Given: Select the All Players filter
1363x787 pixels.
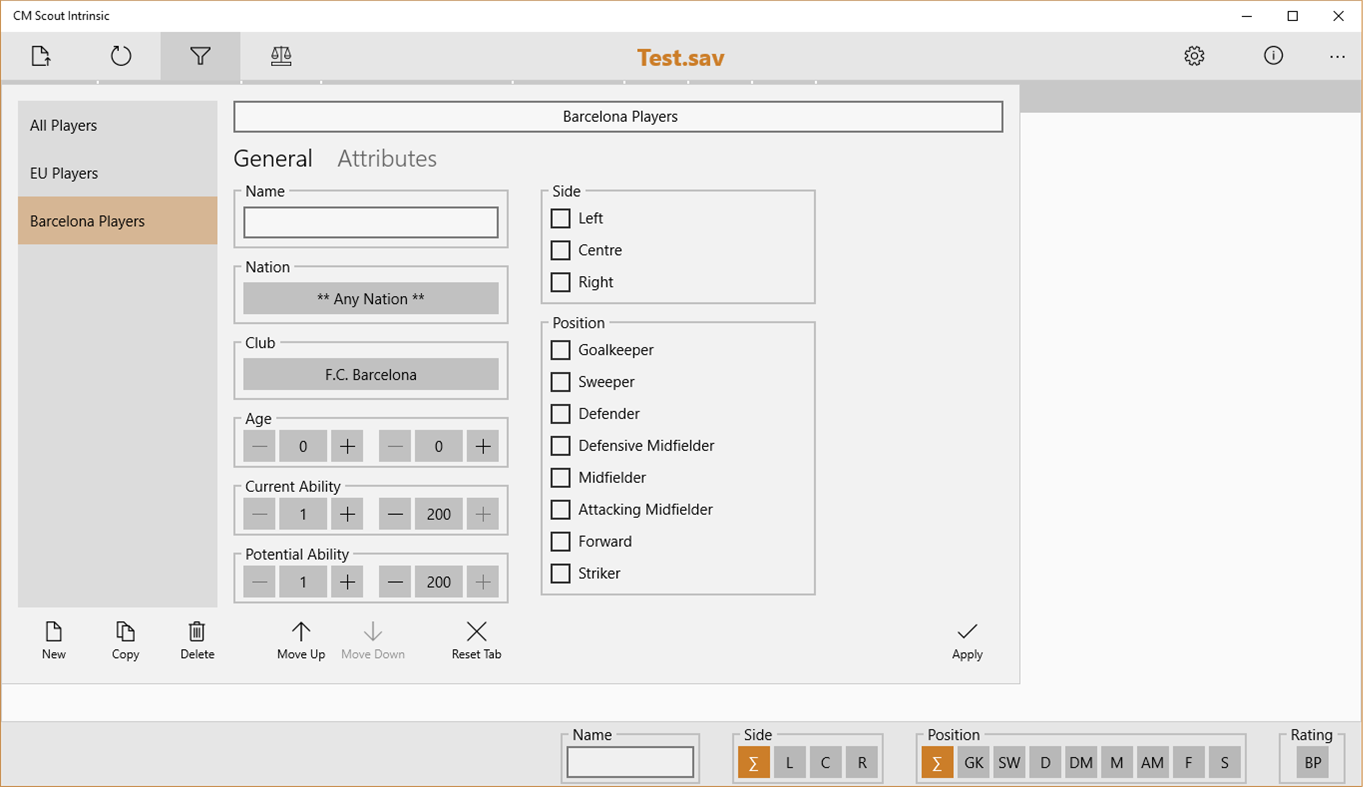Looking at the screenshot, I should pos(118,125).
